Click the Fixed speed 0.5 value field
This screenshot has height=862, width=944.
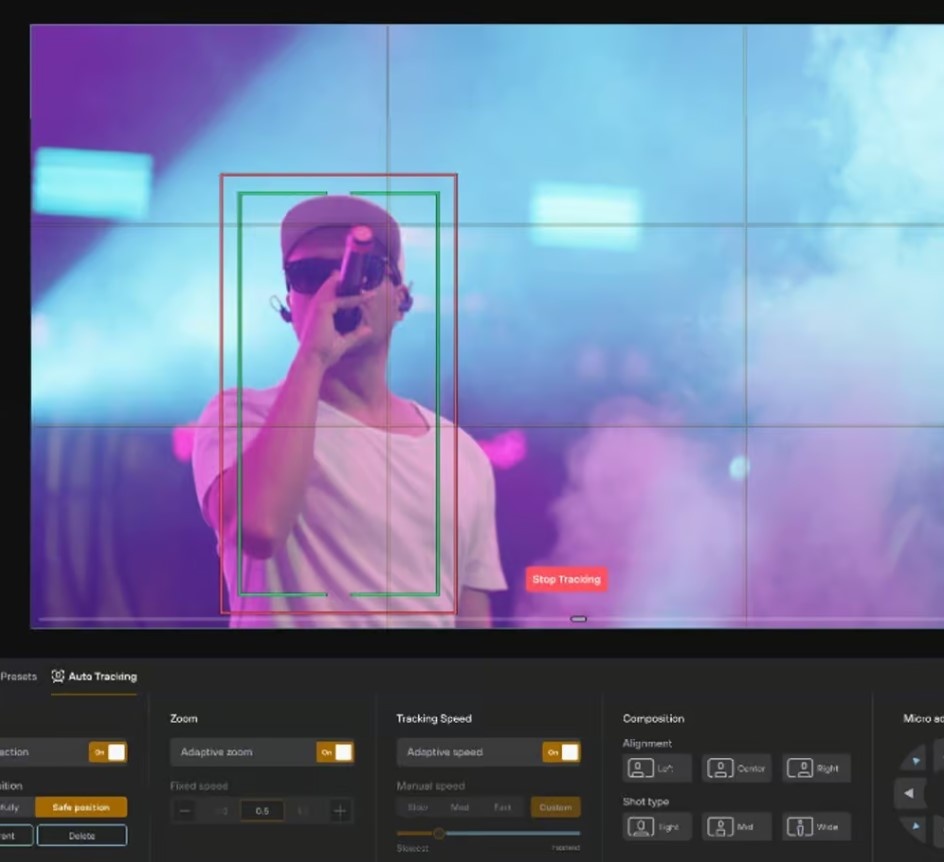(x=262, y=810)
